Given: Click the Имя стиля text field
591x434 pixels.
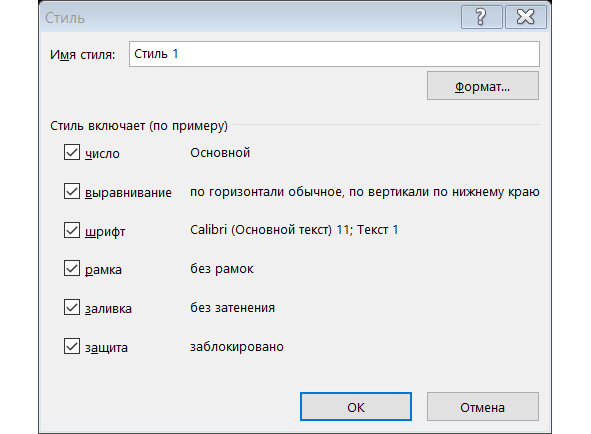Looking at the screenshot, I should pos(334,54).
